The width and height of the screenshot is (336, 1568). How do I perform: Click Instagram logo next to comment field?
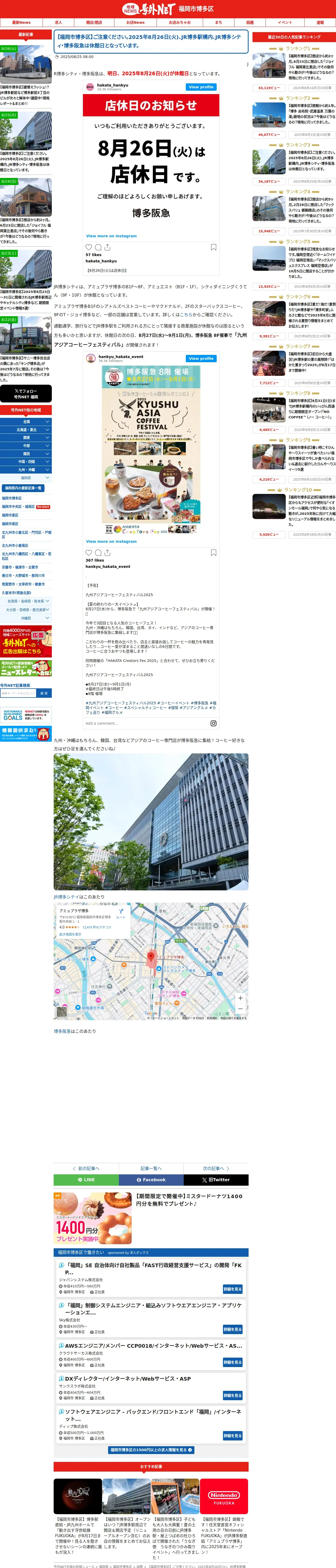click(x=214, y=723)
